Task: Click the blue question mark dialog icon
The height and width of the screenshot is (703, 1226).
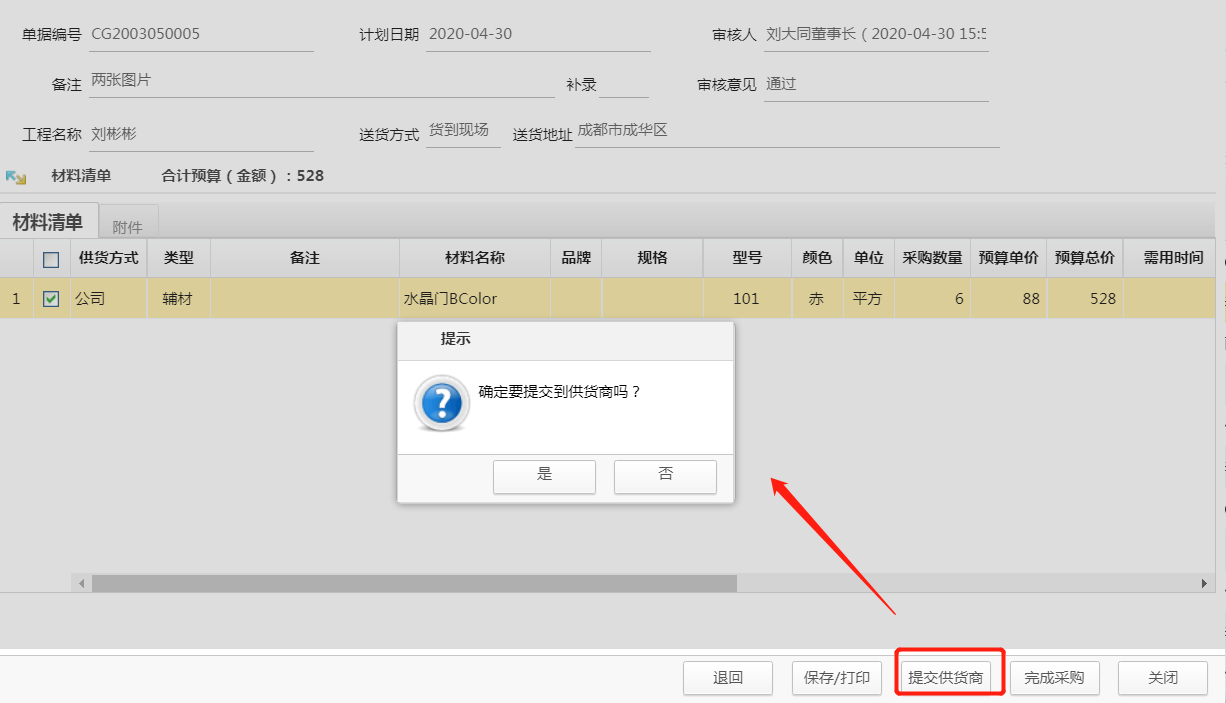Action: point(441,403)
